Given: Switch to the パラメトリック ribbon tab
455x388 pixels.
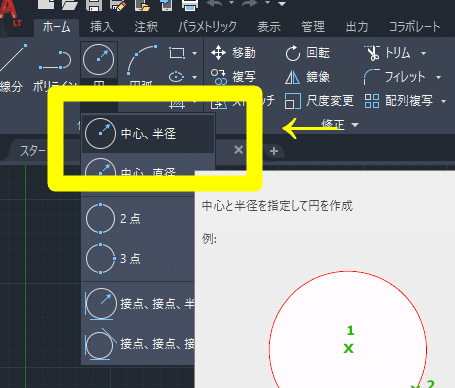Looking at the screenshot, I should [x=207, y=27].
